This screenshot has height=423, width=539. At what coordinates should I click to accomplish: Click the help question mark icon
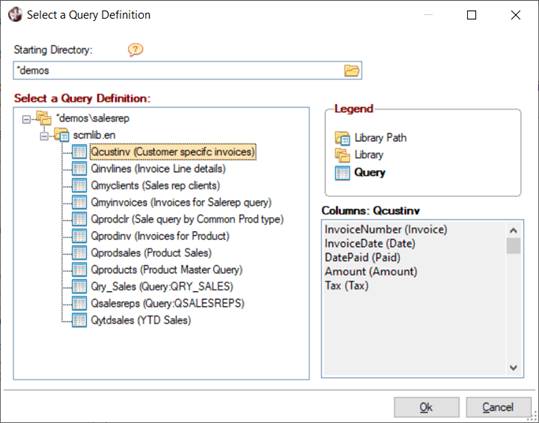135,50
